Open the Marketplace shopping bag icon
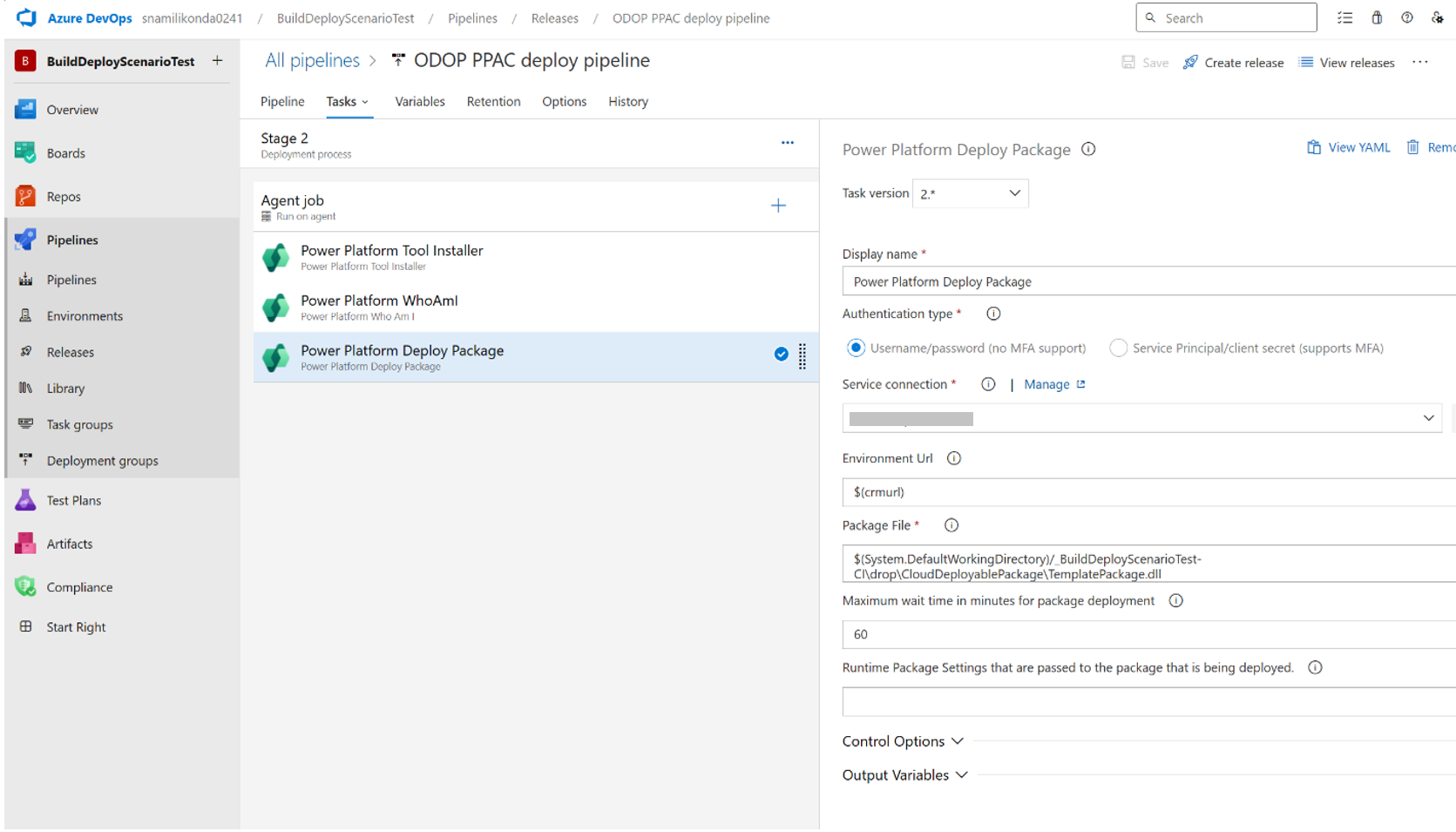The width and height of the screenshot is (1456, 832). coord(1377,17)
